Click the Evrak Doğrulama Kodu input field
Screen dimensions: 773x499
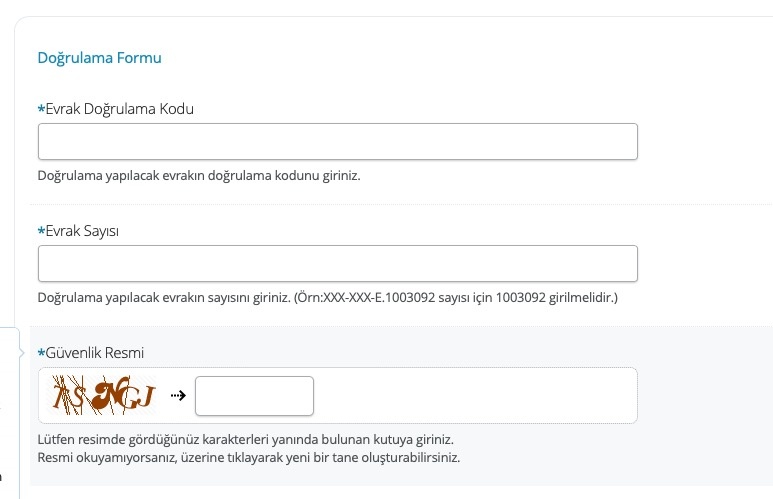point(337,142)
